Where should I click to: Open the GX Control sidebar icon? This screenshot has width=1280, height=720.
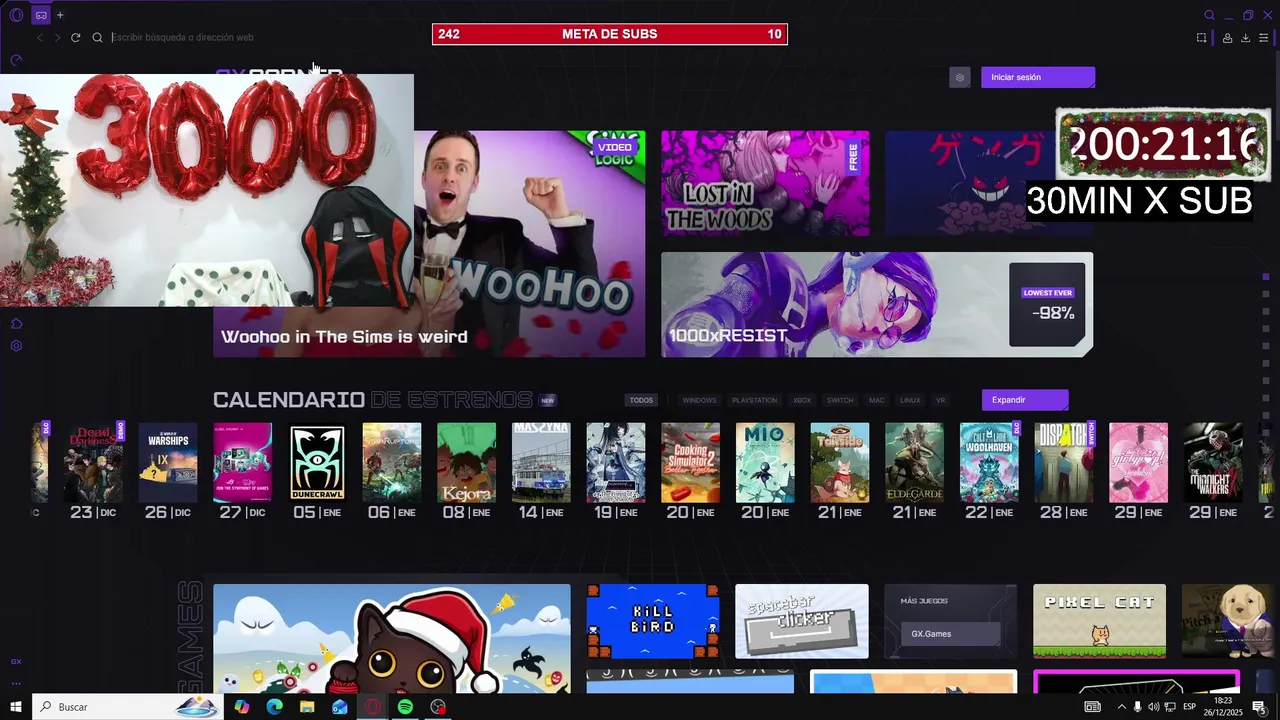coord(16,61)
